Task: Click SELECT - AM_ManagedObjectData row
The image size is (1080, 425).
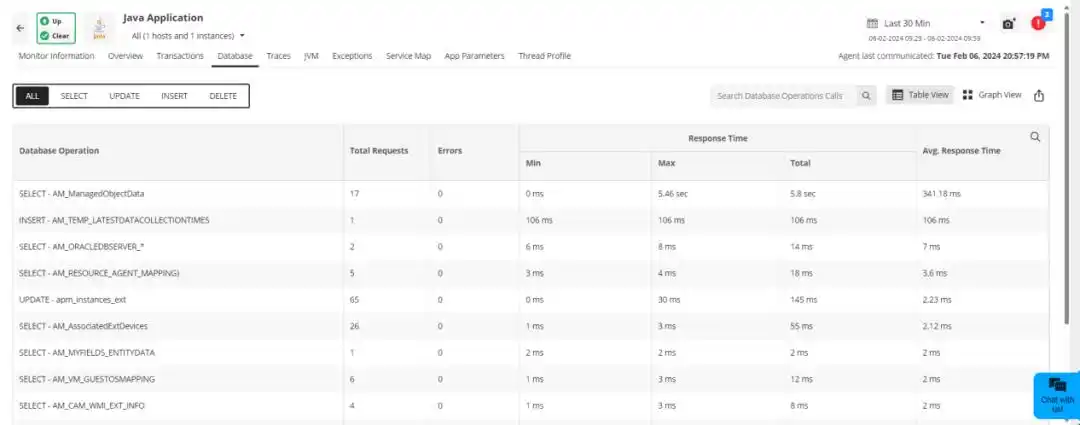Action: pos(530,194)
